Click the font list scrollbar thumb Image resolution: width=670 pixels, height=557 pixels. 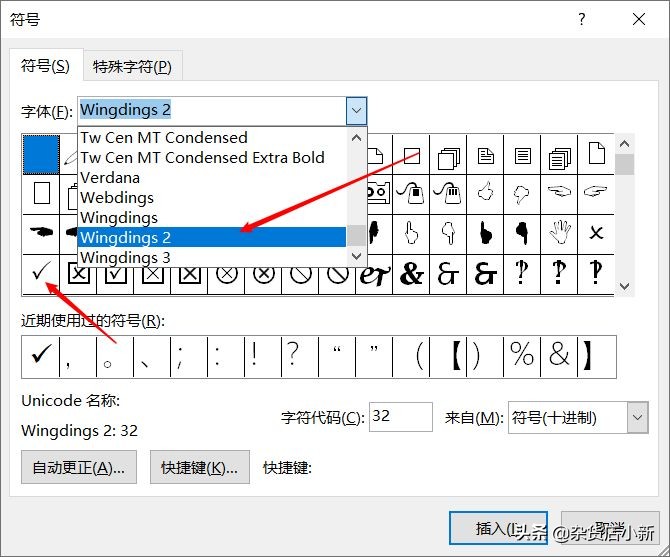point(356,236)
